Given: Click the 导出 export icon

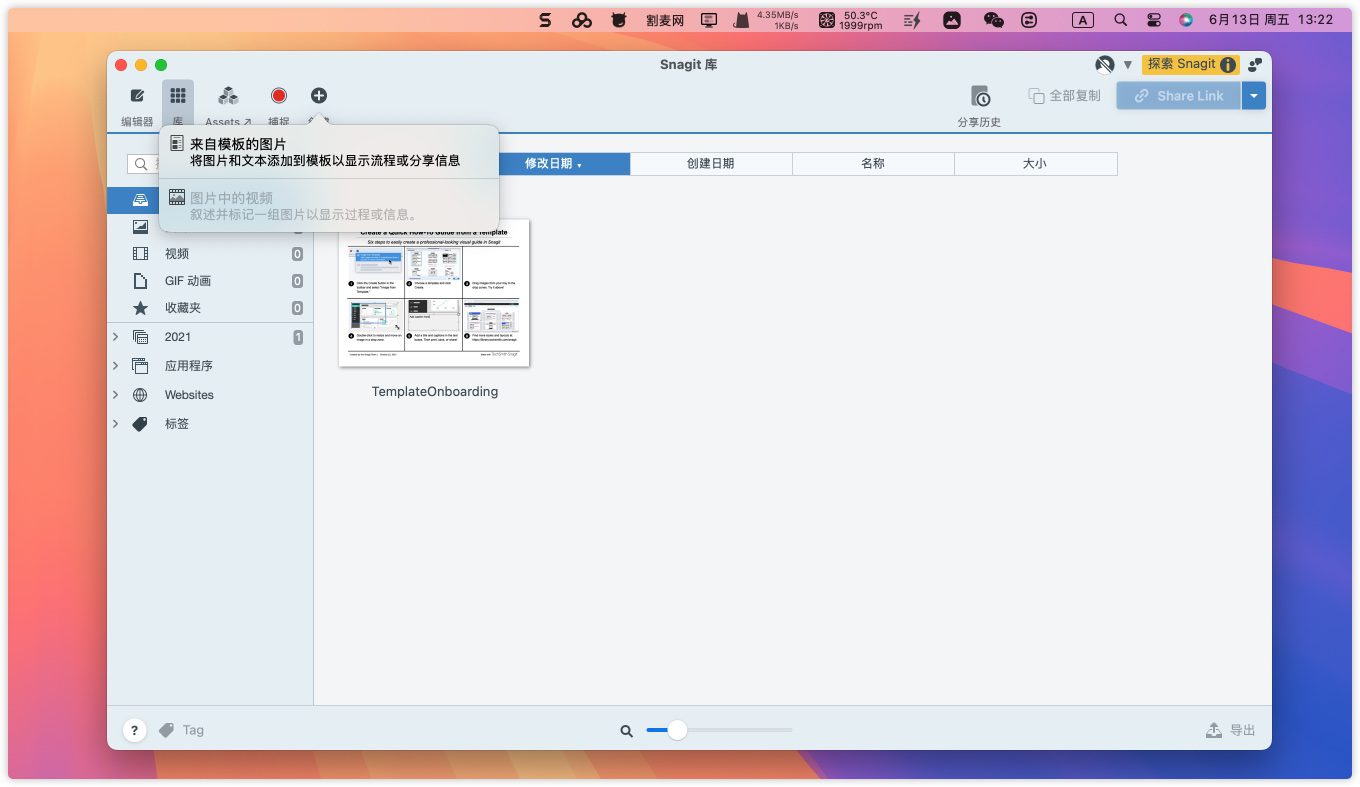Looking at the screenshot, I should (x=1214, y=730).
